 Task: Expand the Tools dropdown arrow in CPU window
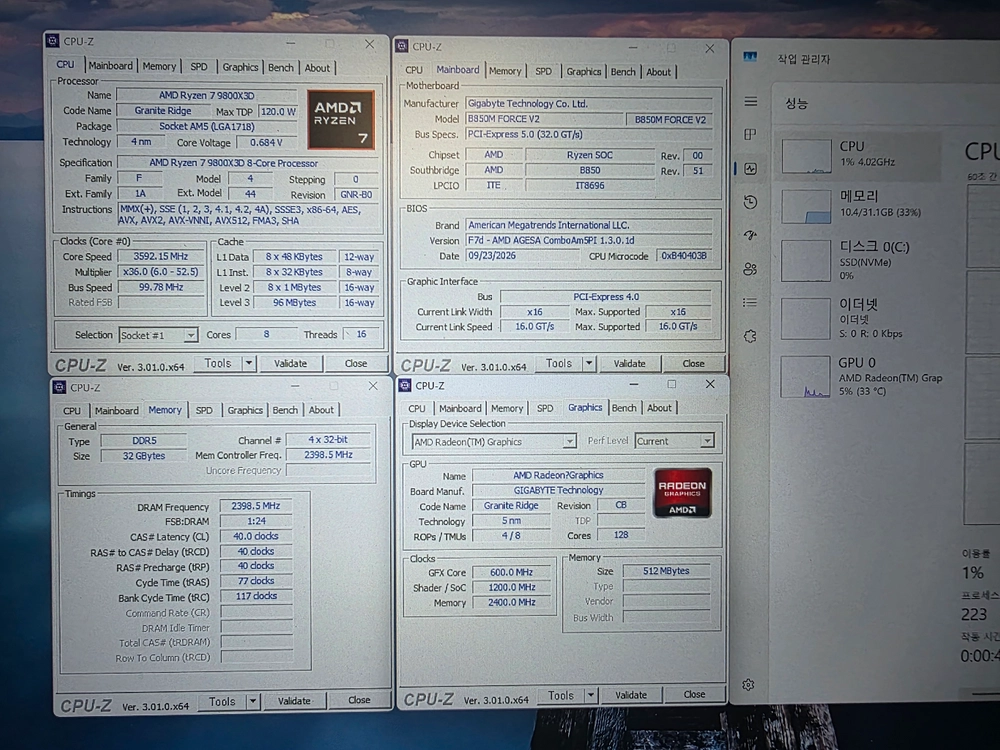[x=249, y=364]
